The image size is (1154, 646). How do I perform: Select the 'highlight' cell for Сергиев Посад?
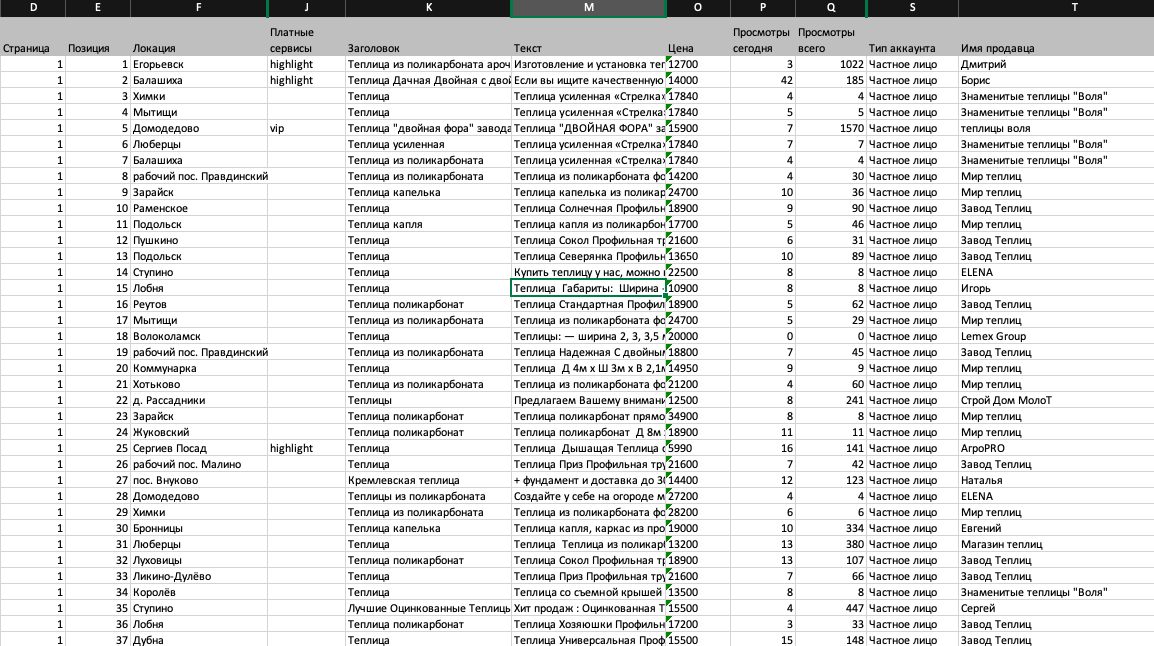pos(306,448)
